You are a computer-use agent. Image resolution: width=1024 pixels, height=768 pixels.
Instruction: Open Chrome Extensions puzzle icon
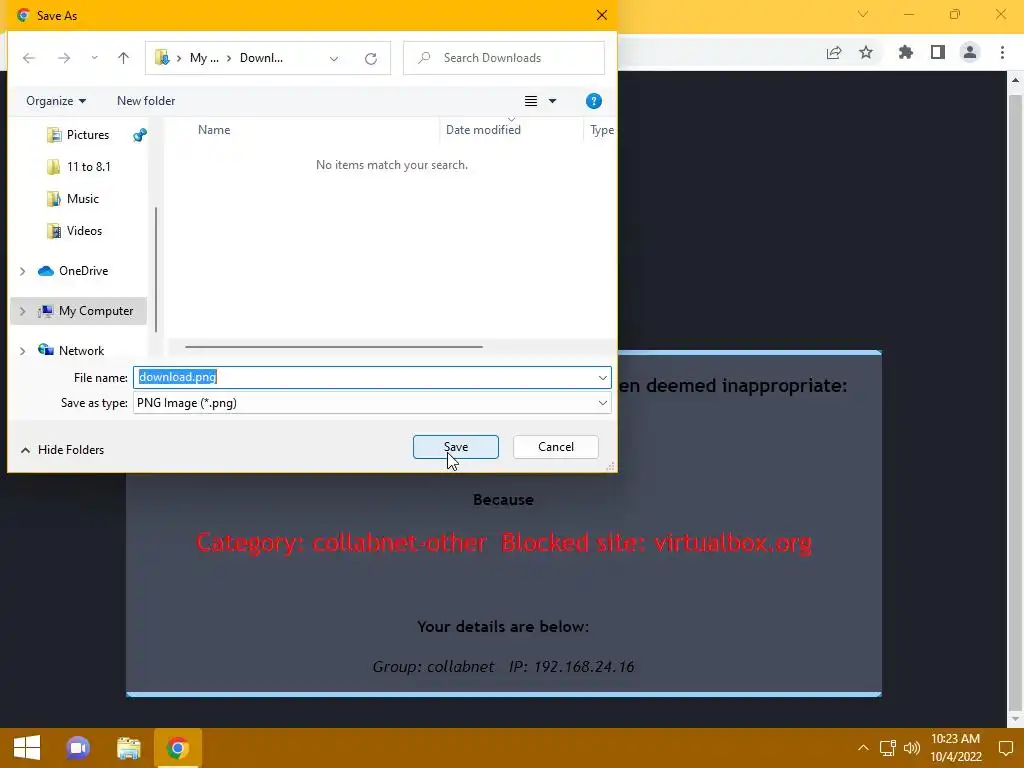[906, 53]
